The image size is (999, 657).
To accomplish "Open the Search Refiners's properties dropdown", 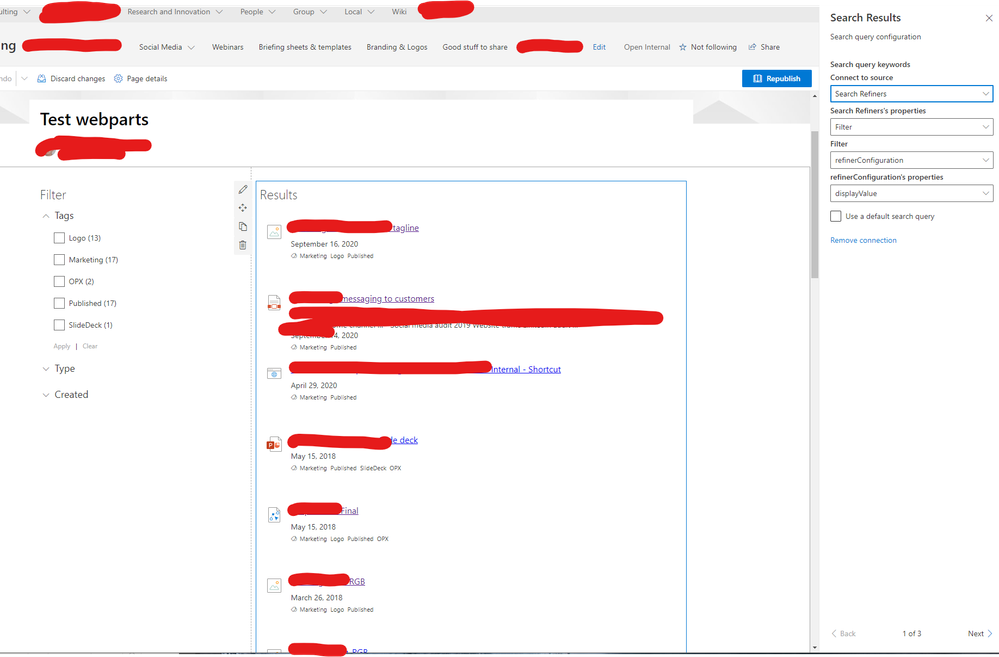I will coord(910,126).
